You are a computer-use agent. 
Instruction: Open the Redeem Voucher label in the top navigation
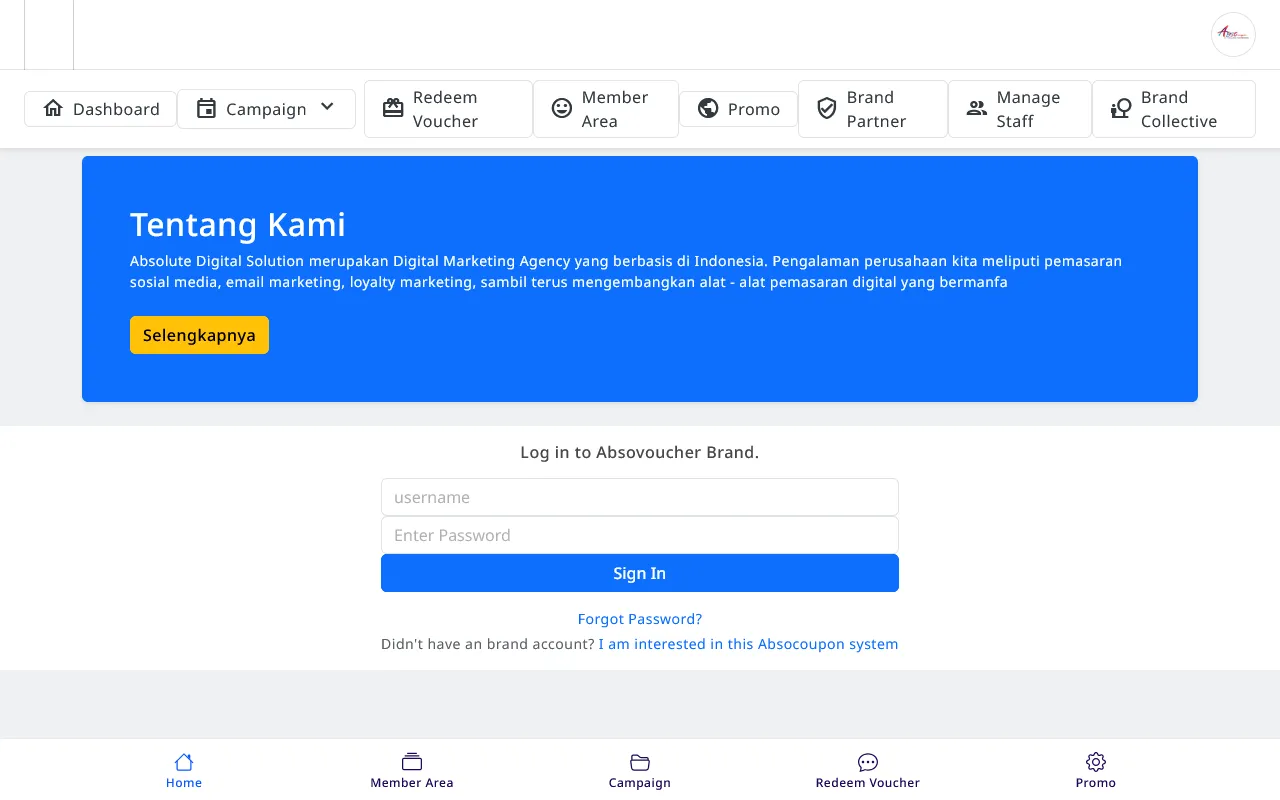coord(445,109)
